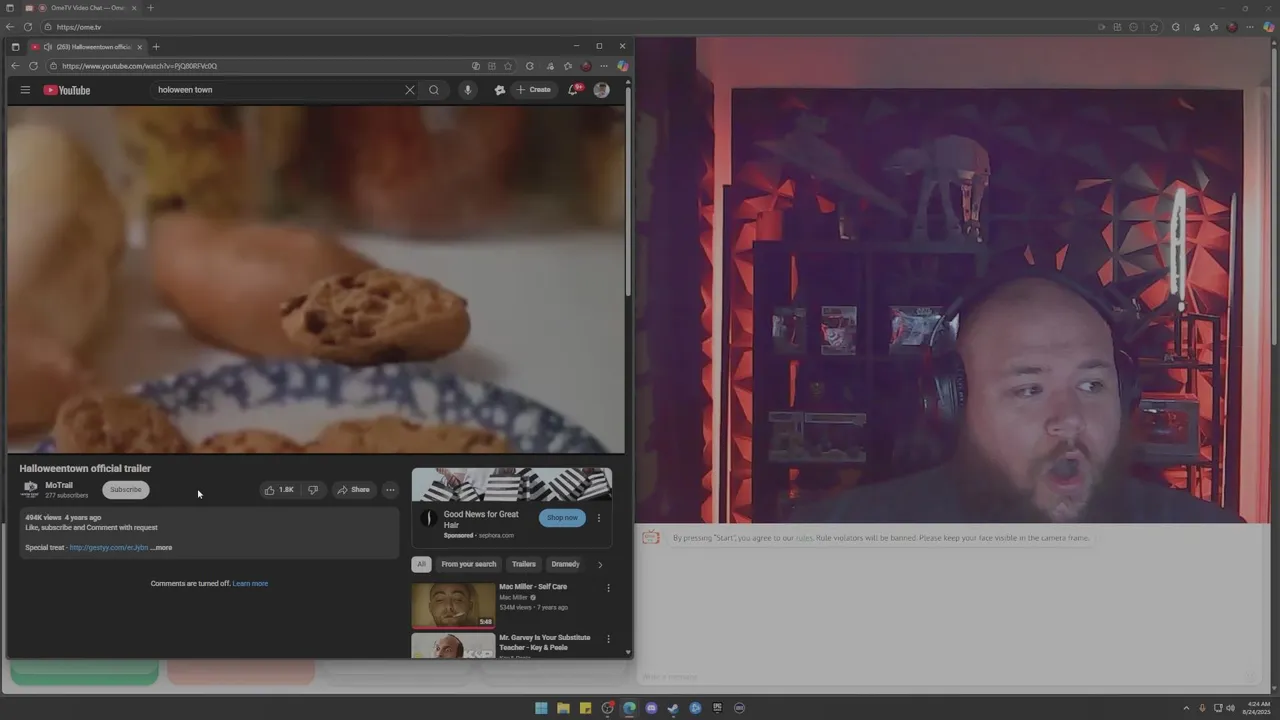
Task: Open YouTube notifications bell
Action: click(x=574, y=90)
